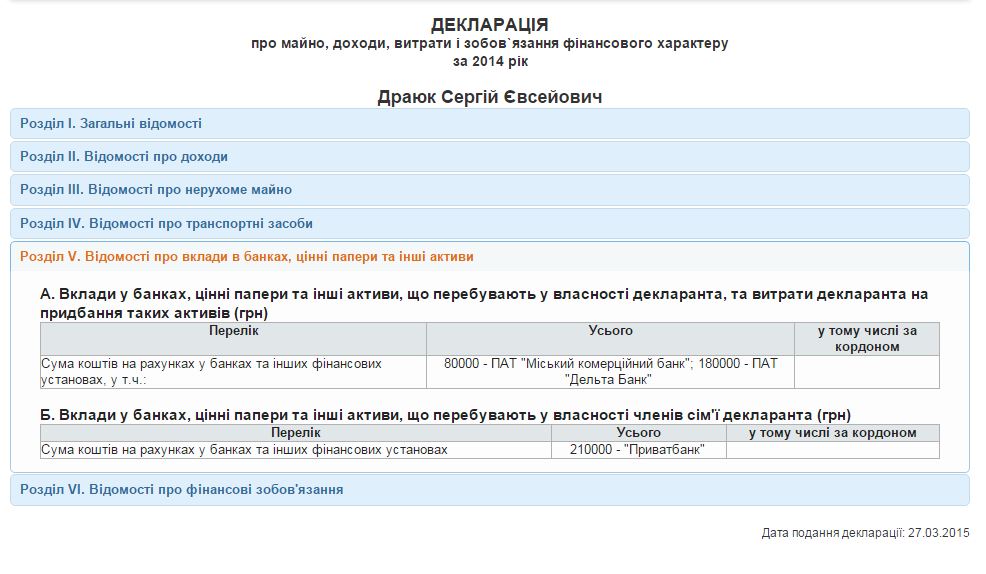Click the '210000 - Приватбанк' cell
Image resolution: width=986 pixels, height=574 pixels.
tap(638, 450)
